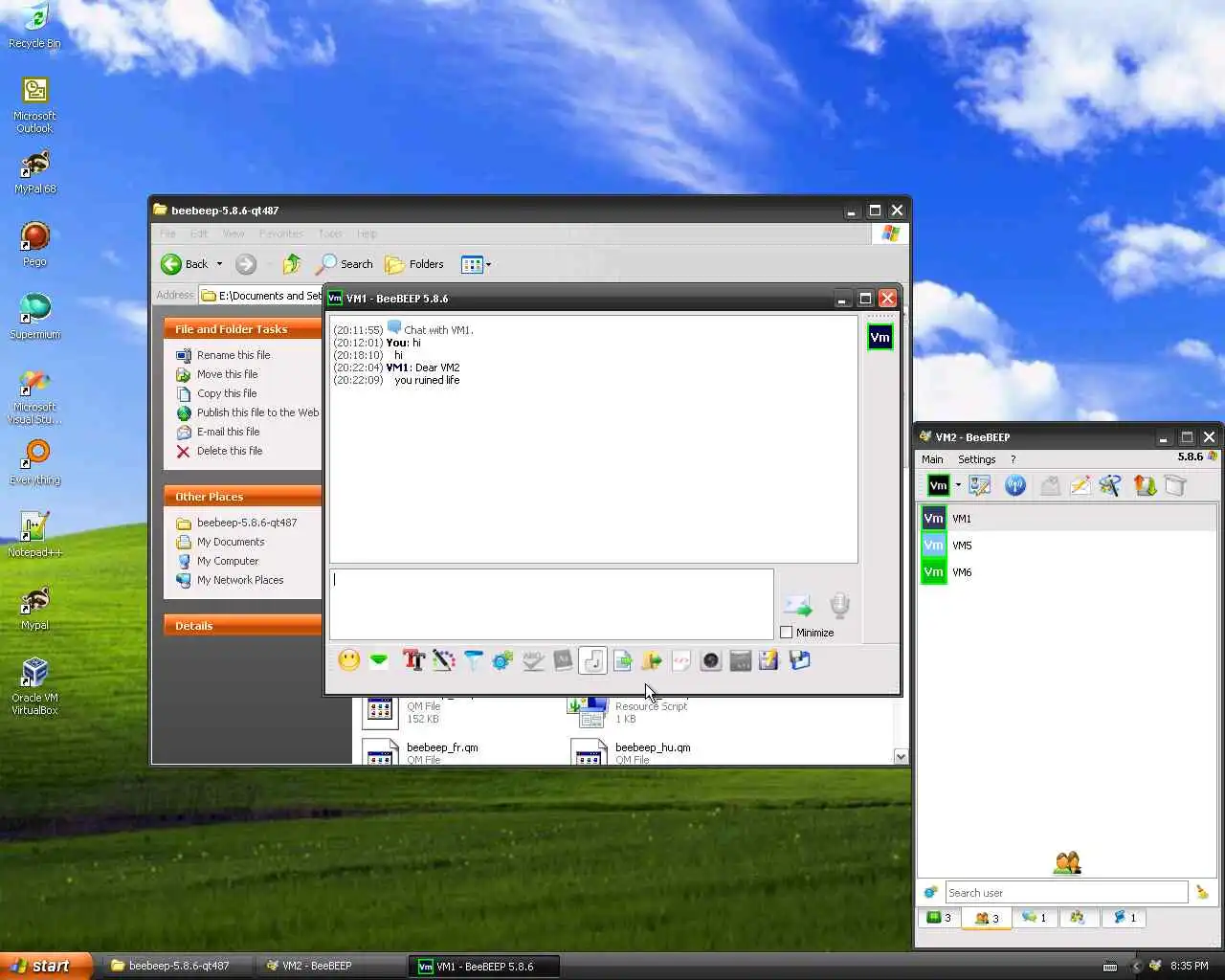Click the blue broadcast antenna icon
1225x980 pixels.
click(1015, 486)
